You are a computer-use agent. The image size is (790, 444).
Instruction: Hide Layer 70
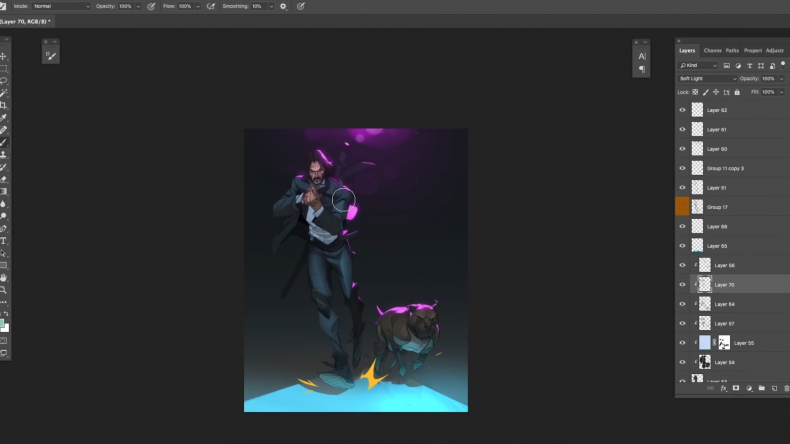682,285
